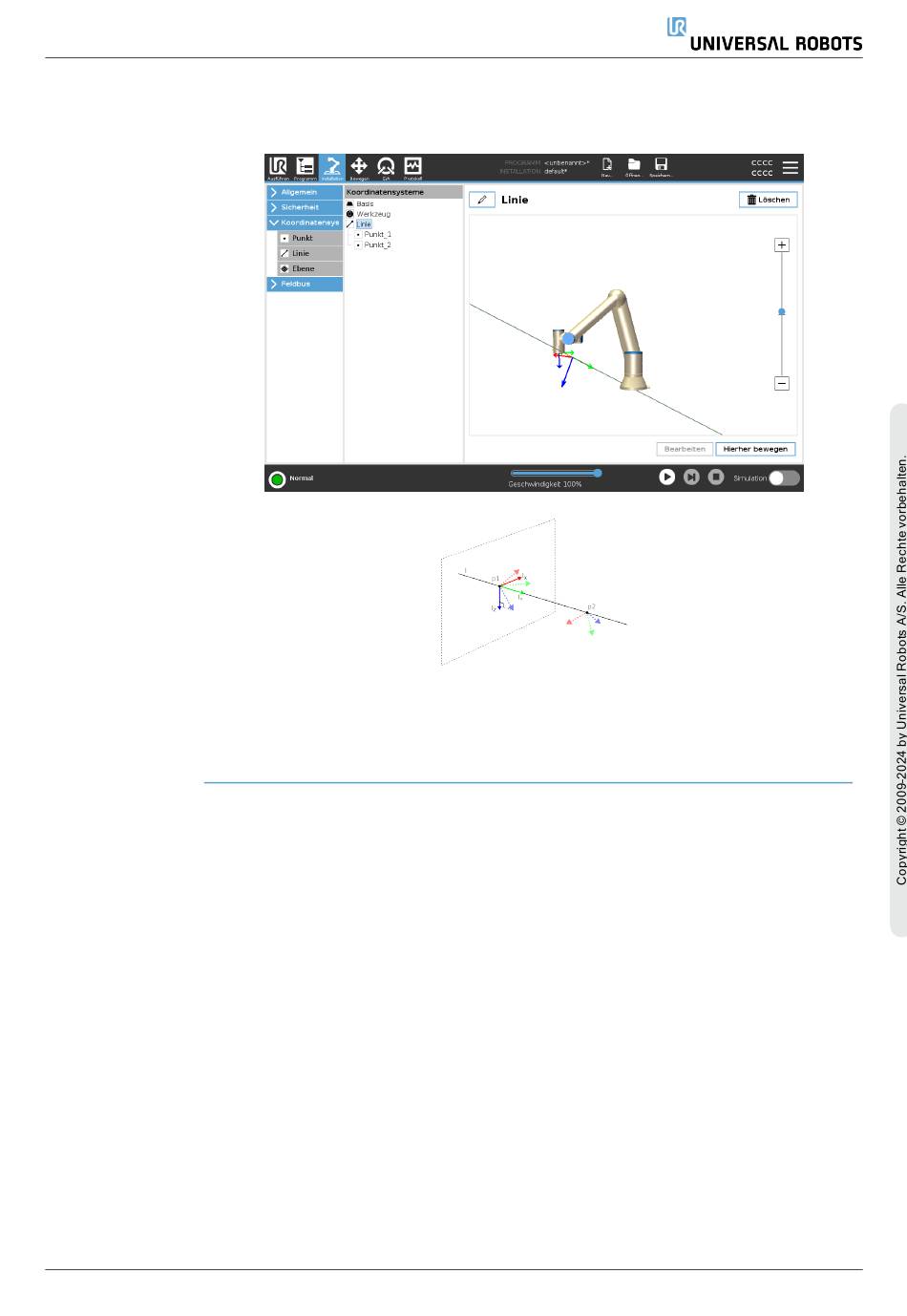Expand the Allgemein section

pyautogui.click(x=305, y=192)
